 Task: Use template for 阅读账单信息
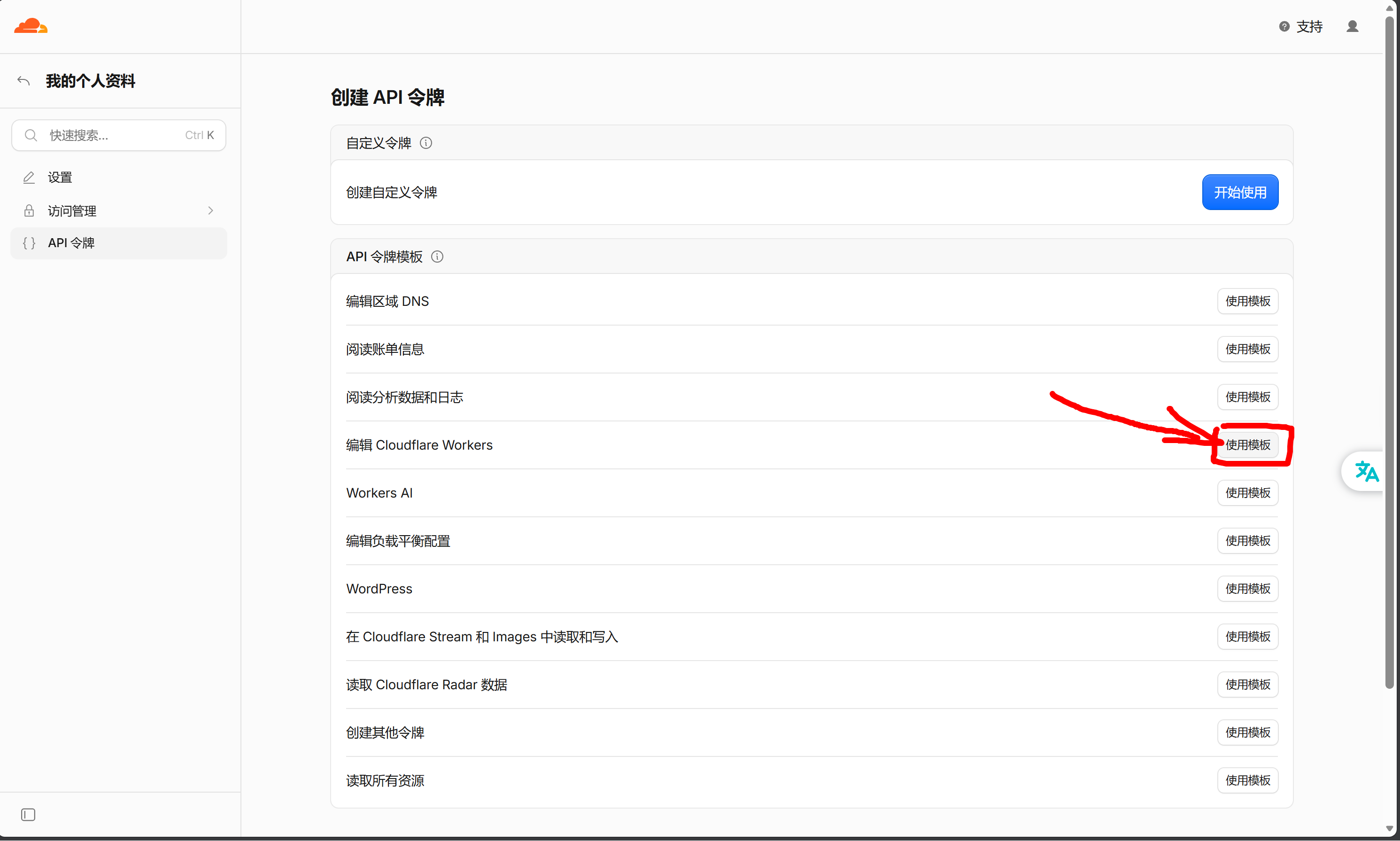pos(1247,349)
